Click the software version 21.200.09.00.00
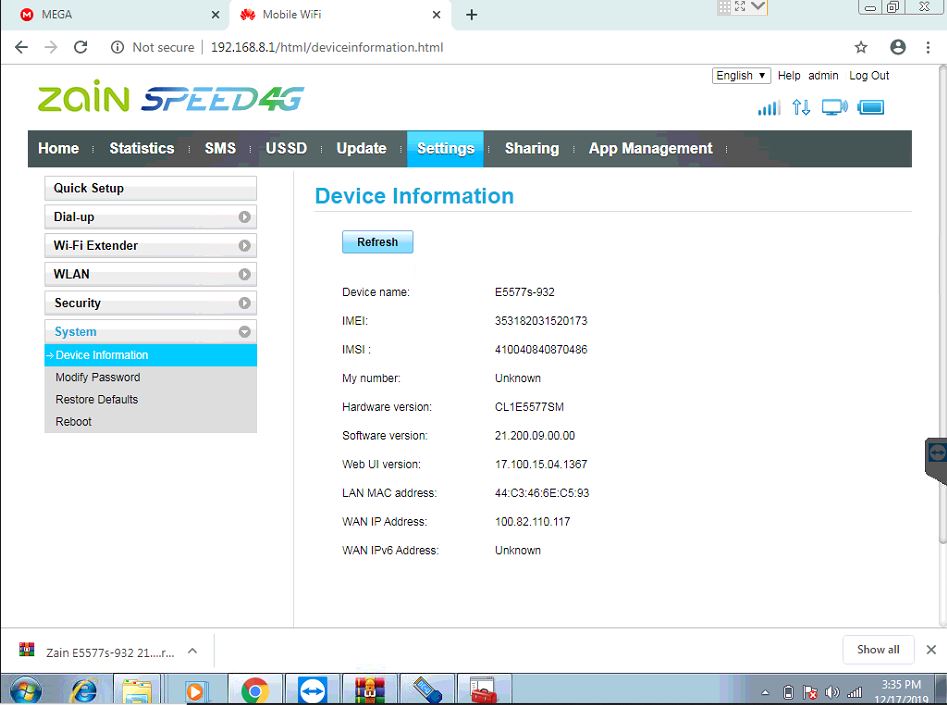947x705 pixels. point(534,436)
